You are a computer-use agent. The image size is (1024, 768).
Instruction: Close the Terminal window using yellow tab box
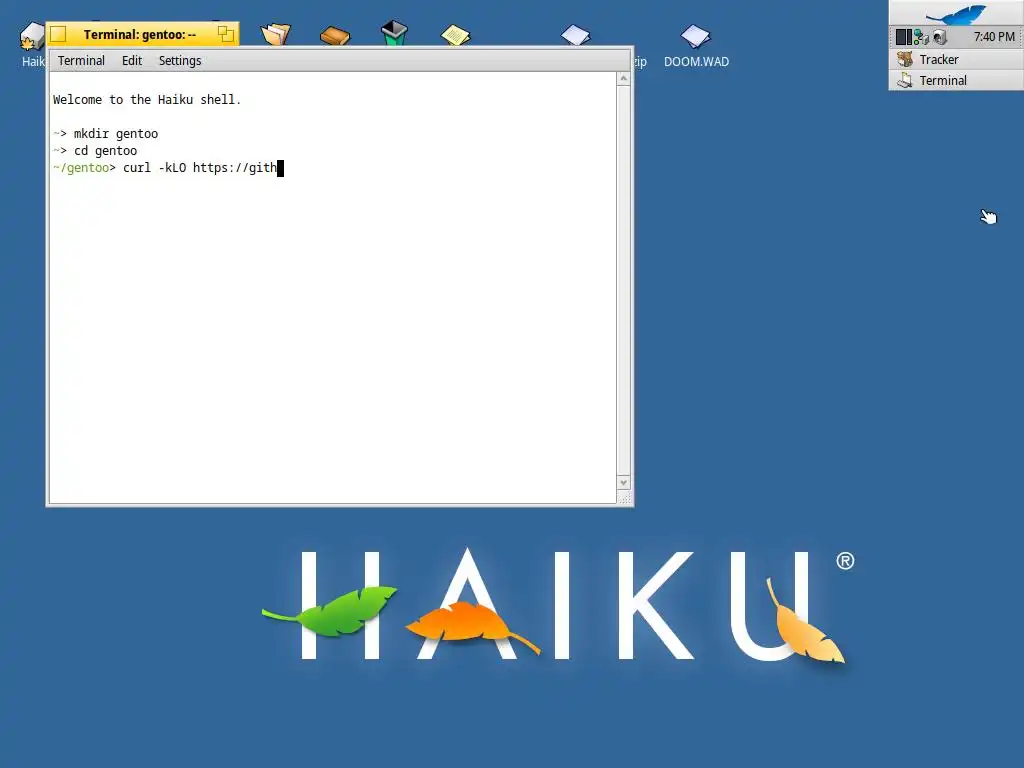58,34
